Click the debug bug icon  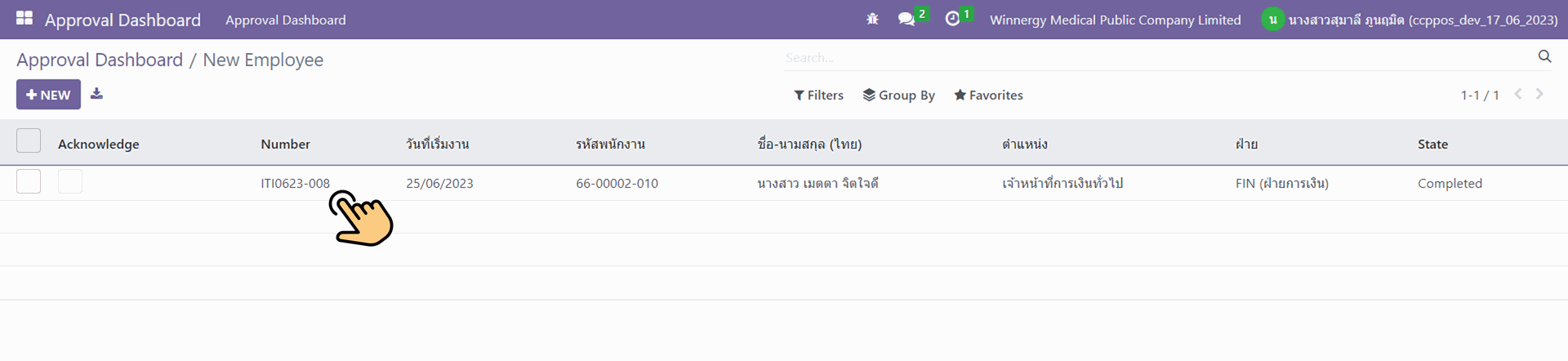click(872, 19)
